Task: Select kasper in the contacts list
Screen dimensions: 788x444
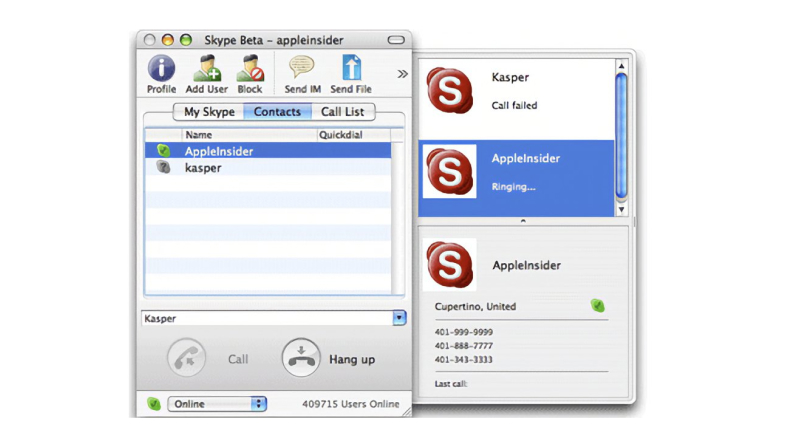Action: [203, 168]
